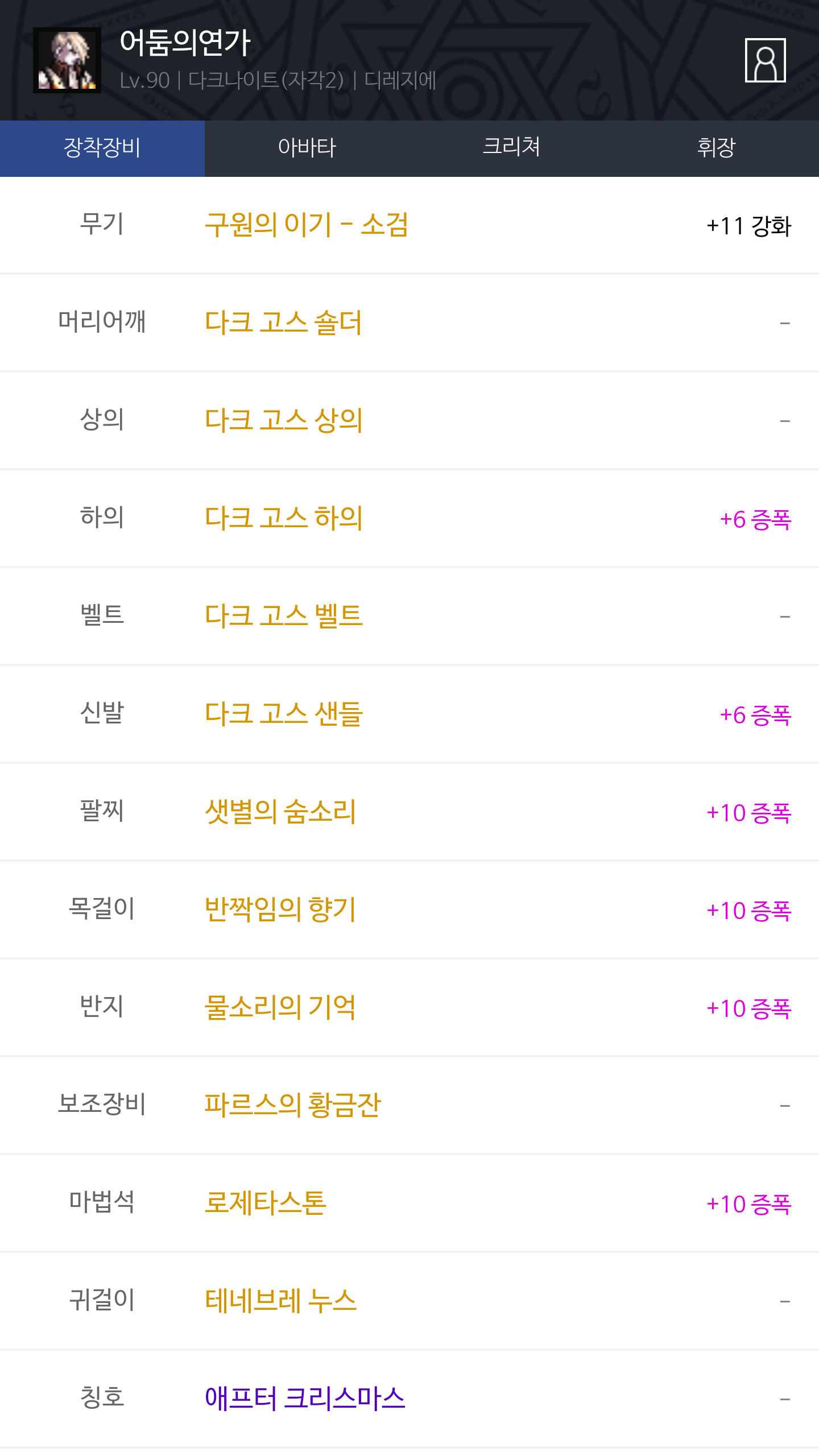View necklace item 반짝임의 향기
The image size is (819, 1456).
click(x=280, y=909)
